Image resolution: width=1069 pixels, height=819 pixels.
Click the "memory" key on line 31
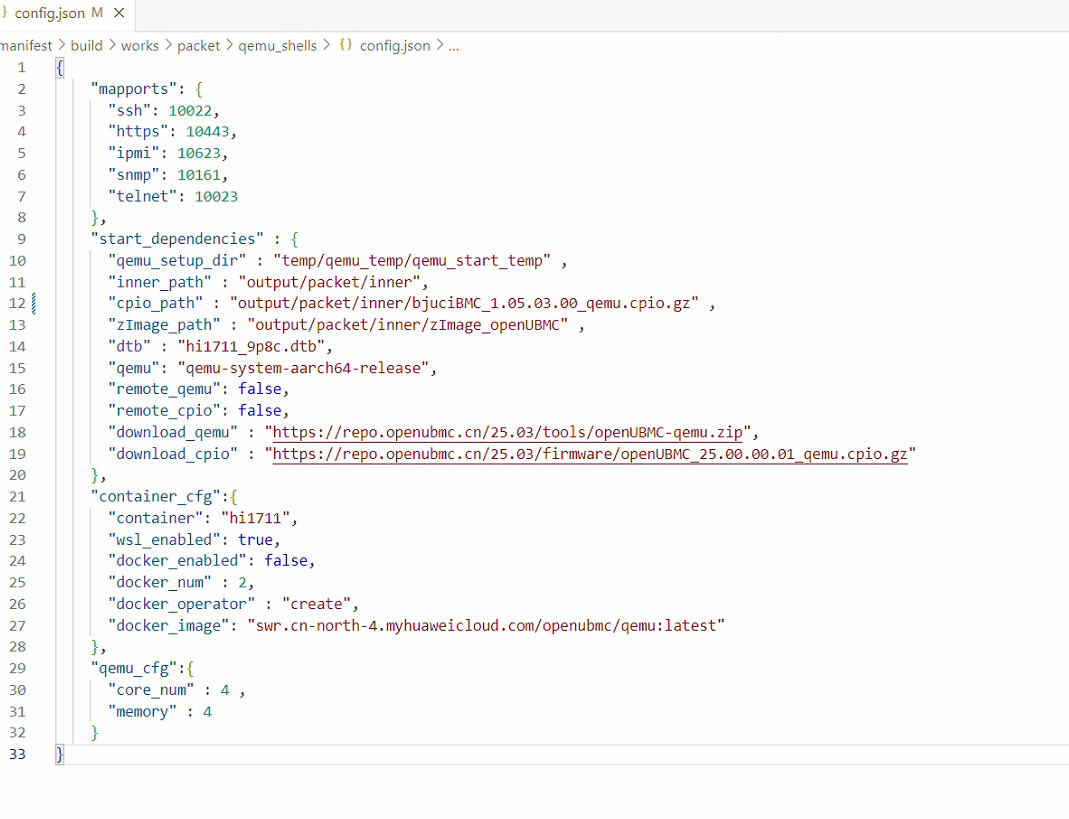[x=142, y=712]
